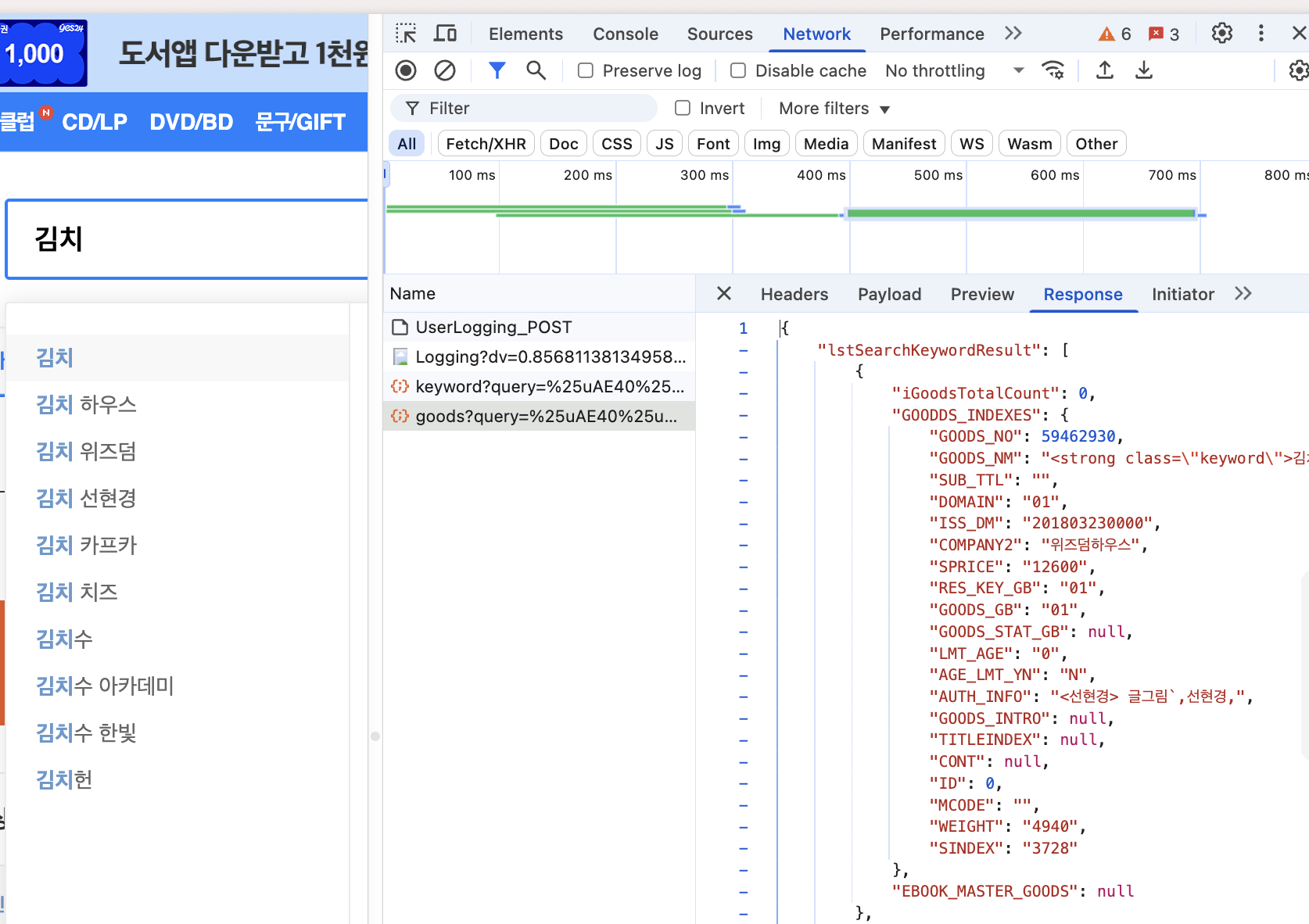Export HAR file download icon
Image resolution: width=1309 pixels, height=924 pixels.
click(1143, 70)
